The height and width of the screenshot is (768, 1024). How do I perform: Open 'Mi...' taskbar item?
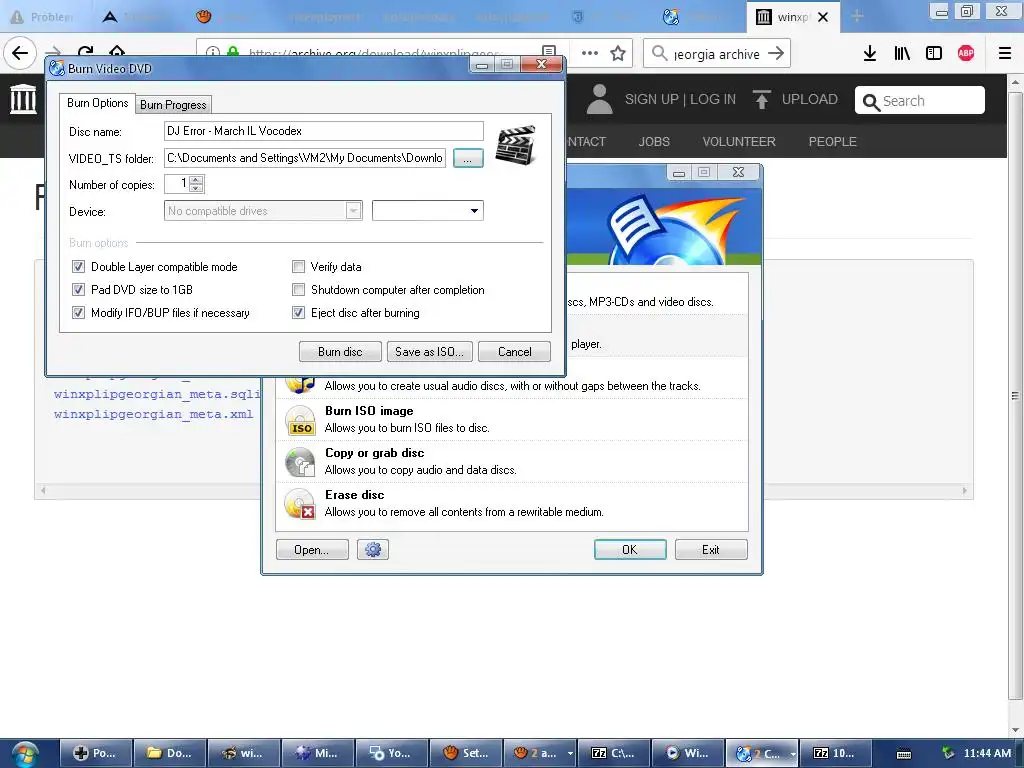point(317,753)
